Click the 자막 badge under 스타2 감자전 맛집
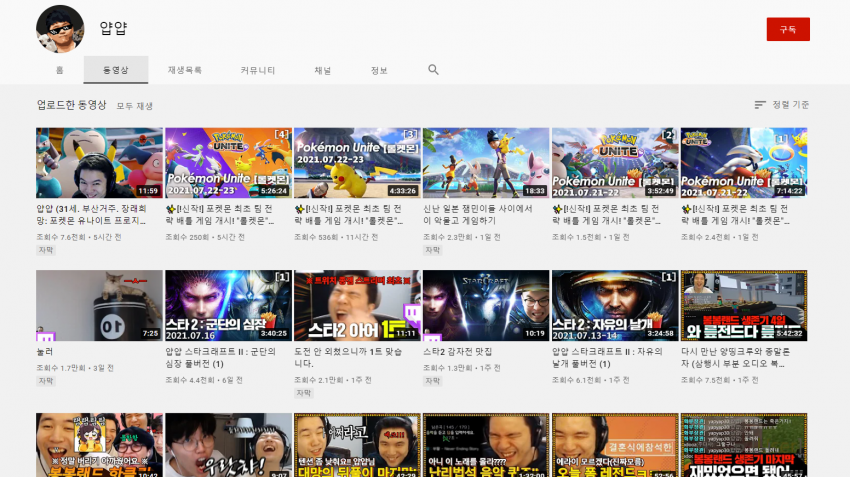The width and height of the screenshot is (850, 477). pos(433,381)
